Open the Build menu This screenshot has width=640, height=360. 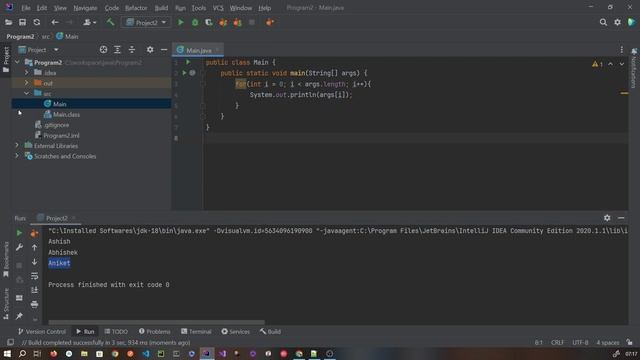pos(161,8)
